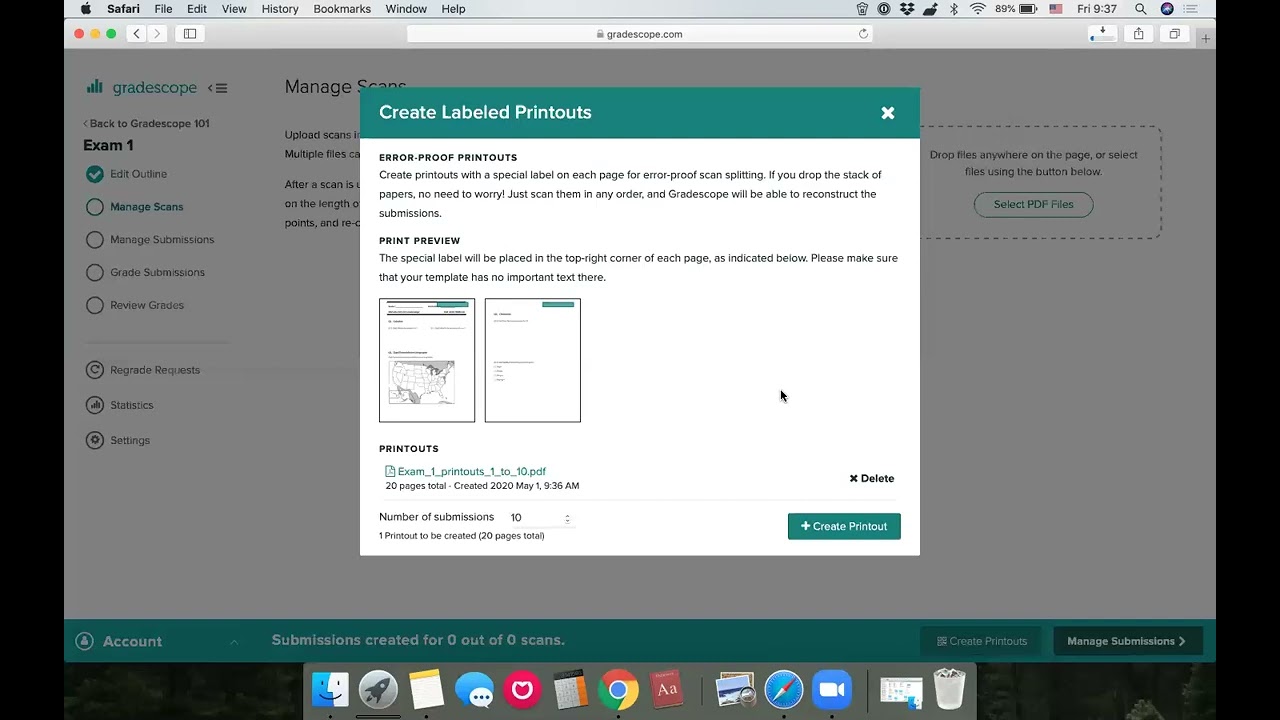Show Safari tab overview
Image resolution: width=1280 pixels, height=720 pixels.
(1174, 34)
